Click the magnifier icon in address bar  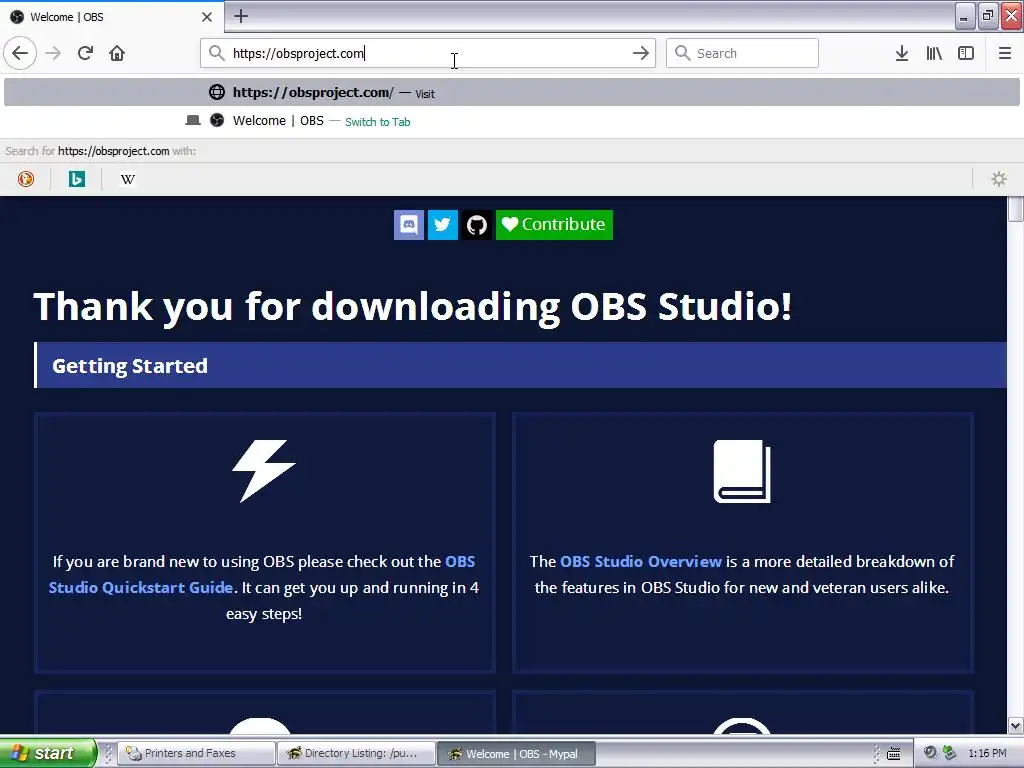(x=217, y=53)
